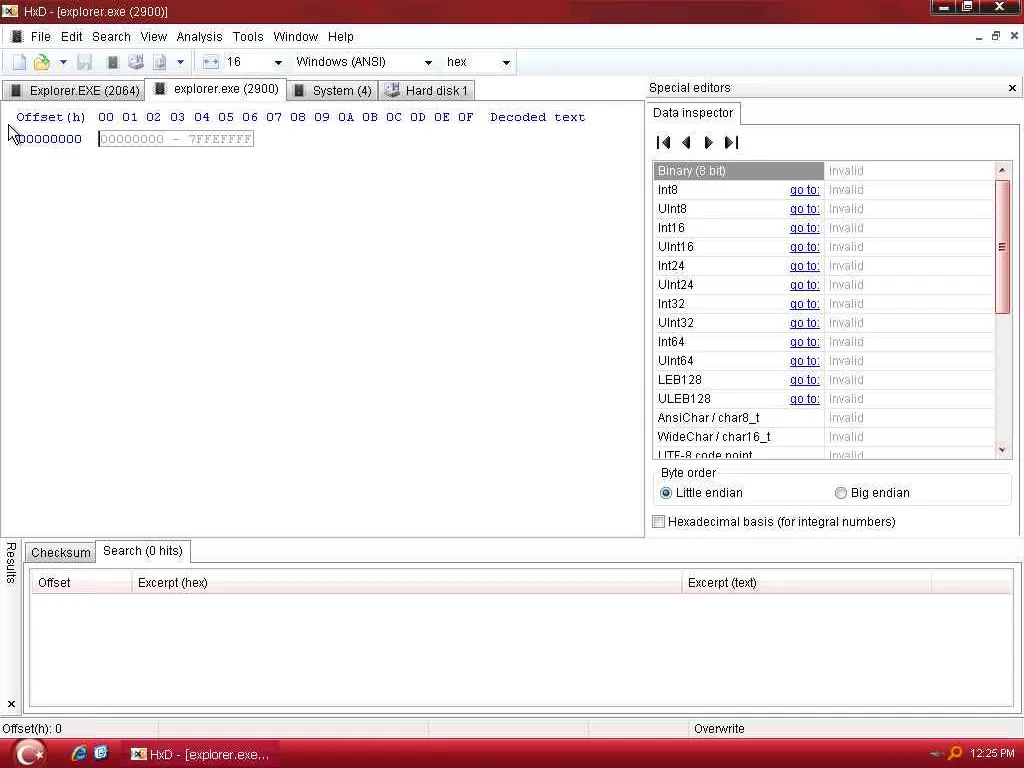Click go to link for UInt64
This screenshot has height=768, width=1024.
(x=805, y=360)
